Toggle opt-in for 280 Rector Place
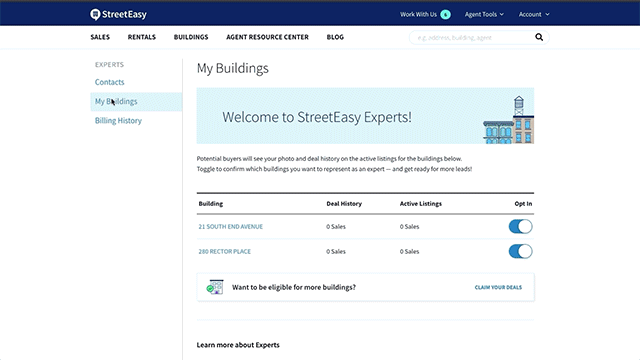 tap(520, 251)
